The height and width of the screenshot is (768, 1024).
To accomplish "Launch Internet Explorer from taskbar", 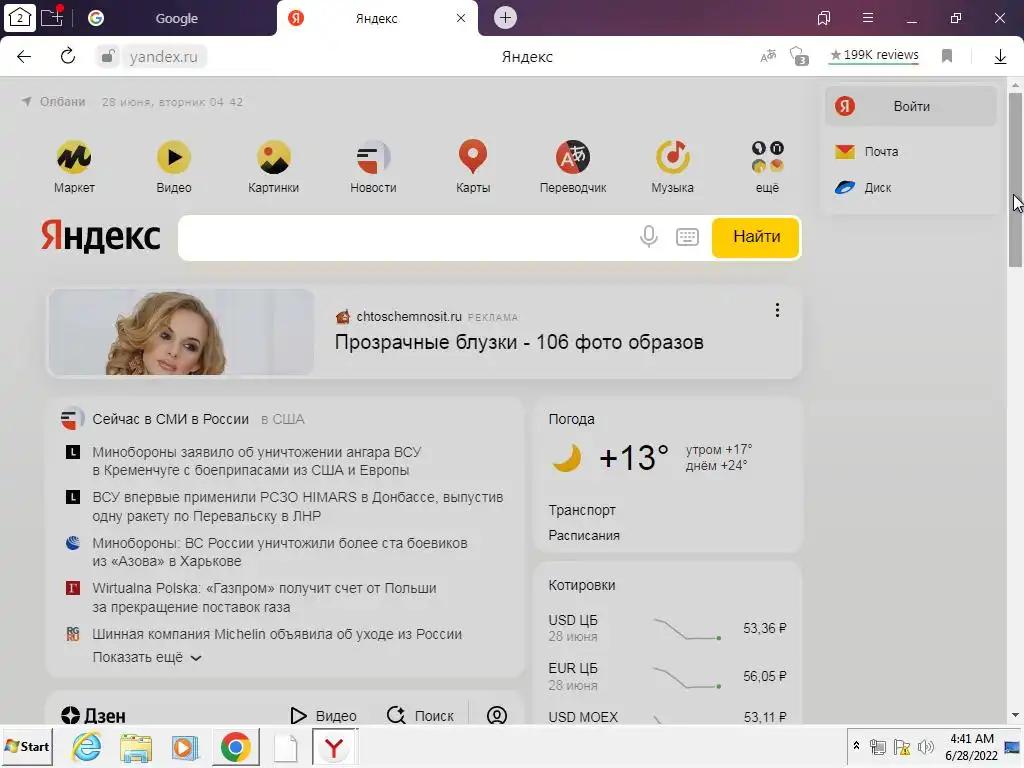I will click(x=86, y=746).
